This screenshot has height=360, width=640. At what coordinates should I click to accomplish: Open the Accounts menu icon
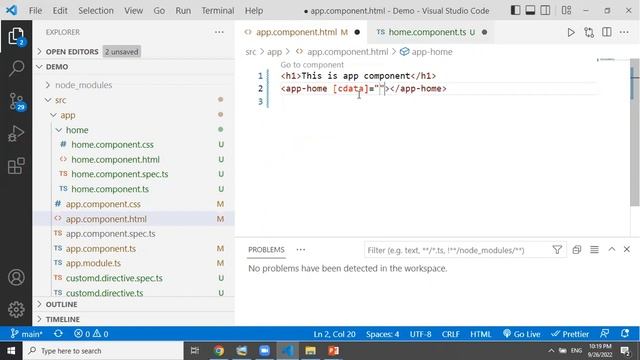(16, 278)
